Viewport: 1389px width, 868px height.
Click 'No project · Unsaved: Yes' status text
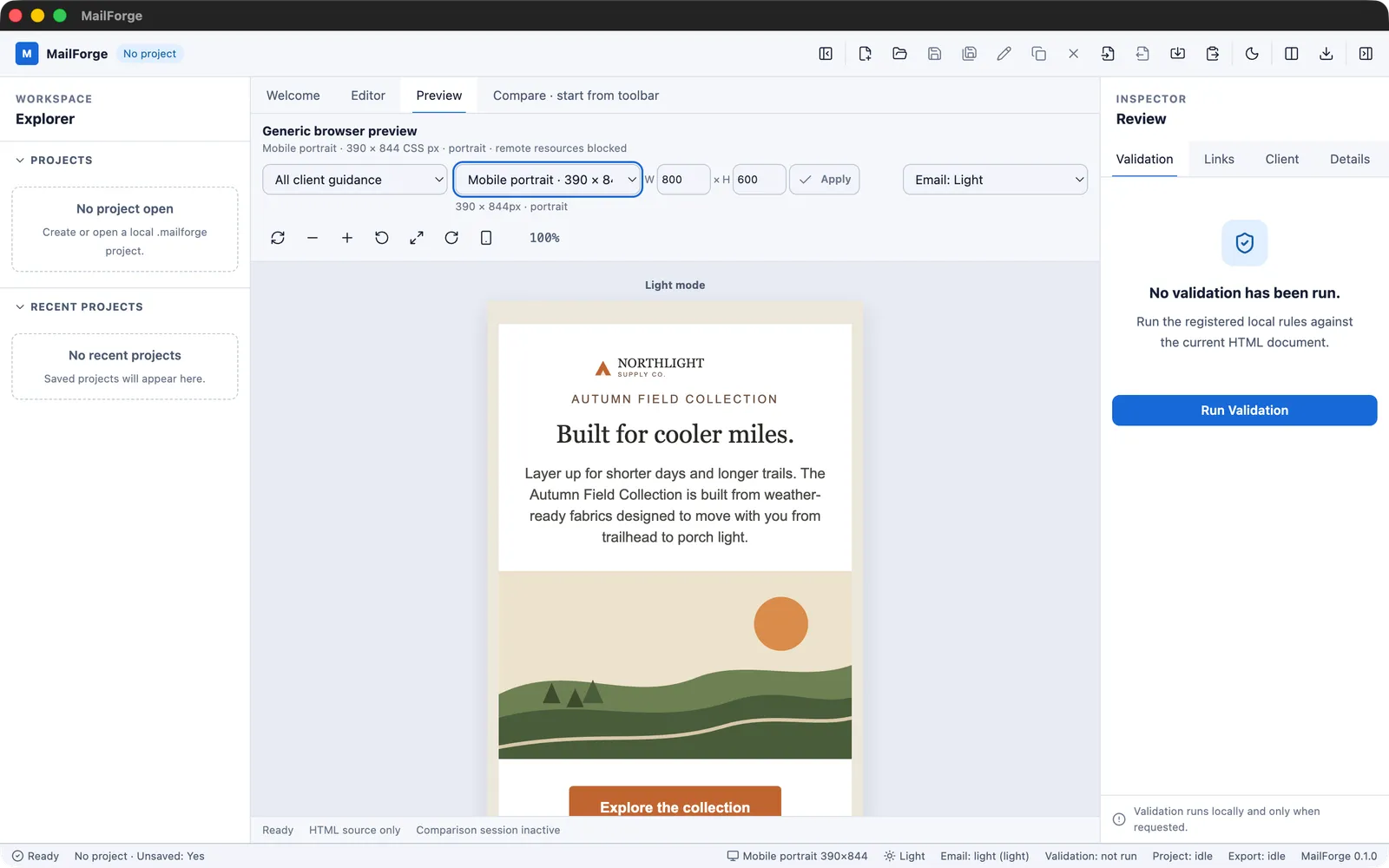click(140, 856)
